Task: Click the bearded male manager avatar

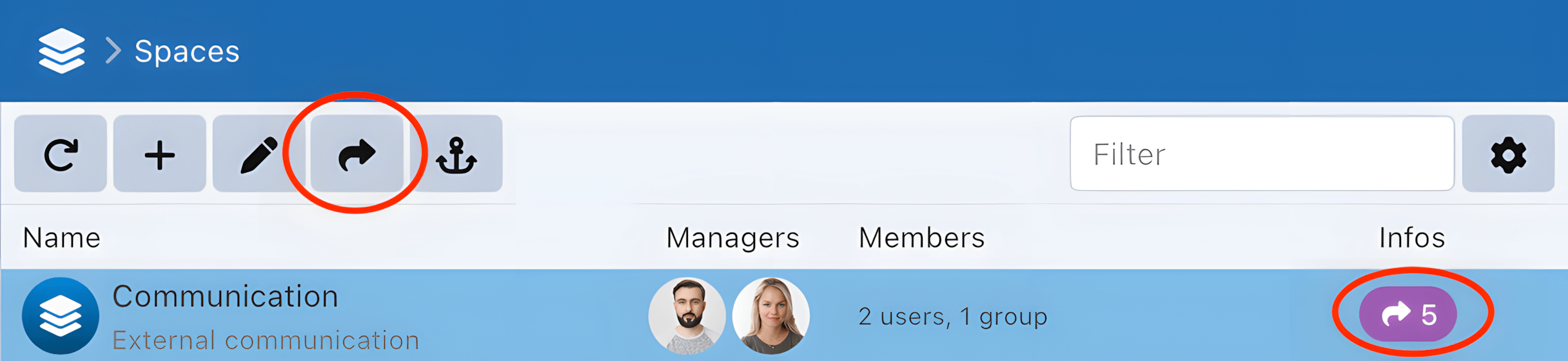Action: point(687,316)
